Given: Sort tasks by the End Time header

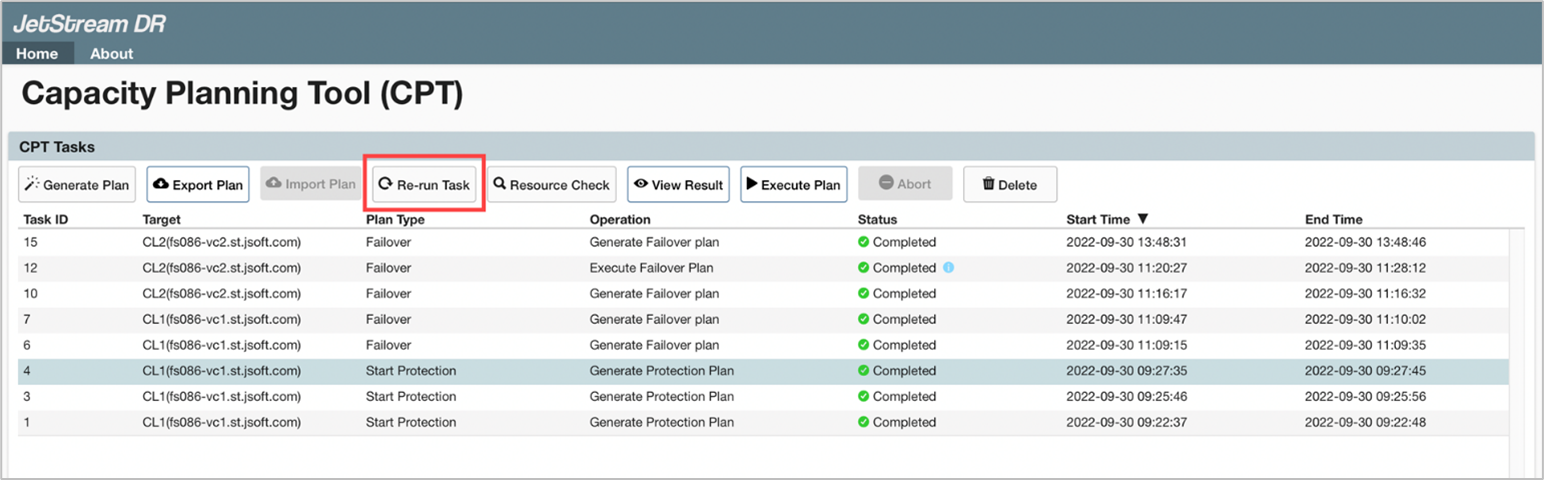Looking at the screenshot, I should [x=1333, y=219].
